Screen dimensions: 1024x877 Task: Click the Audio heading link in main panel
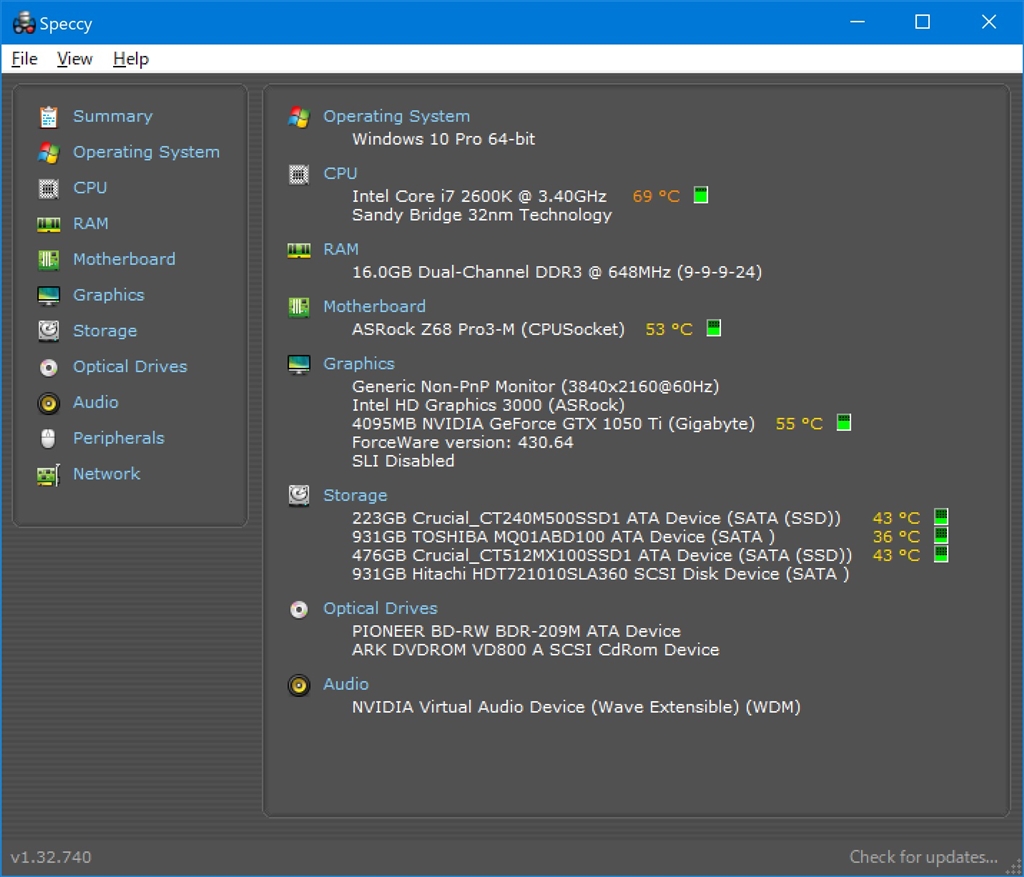(345, 684)
